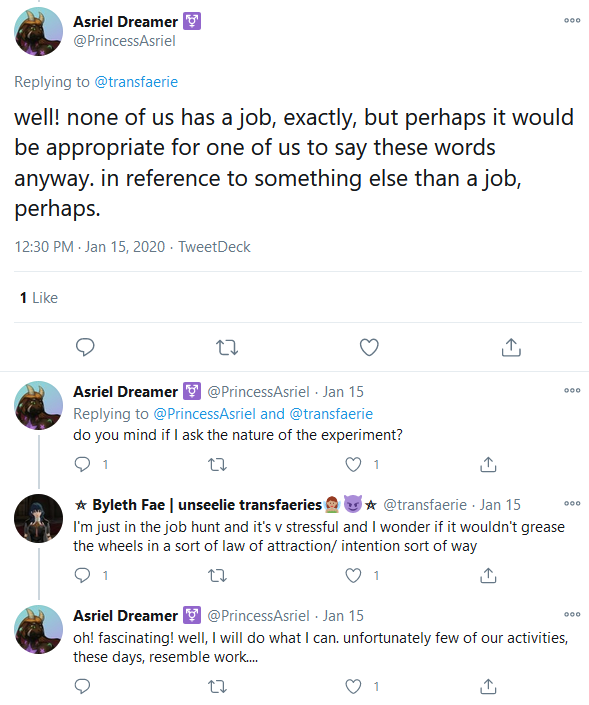The height and width of the screenshot is (705, 589).
Task: Like Byleth Fae's job hunt tweet
Action: coord(353,576)
